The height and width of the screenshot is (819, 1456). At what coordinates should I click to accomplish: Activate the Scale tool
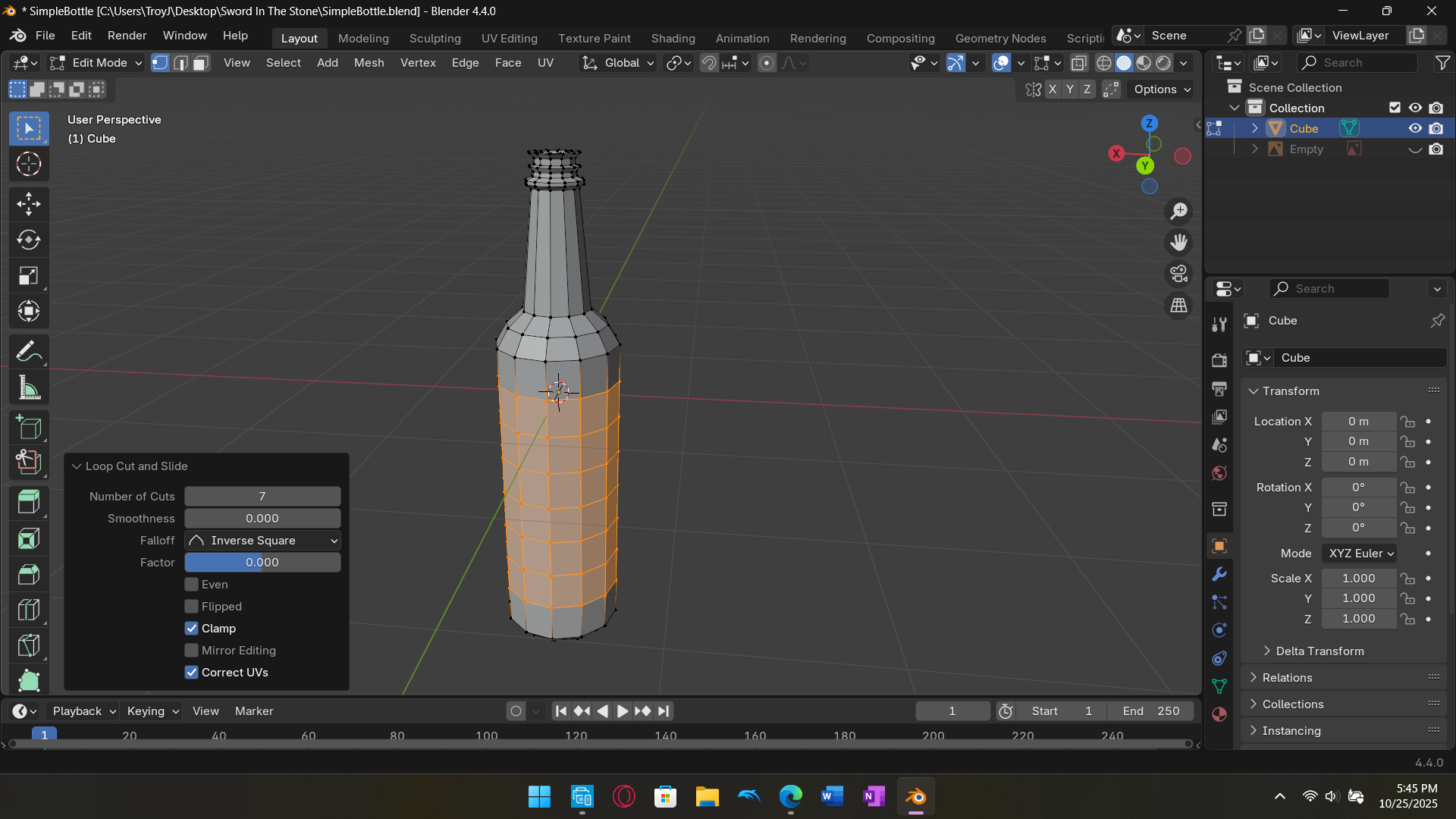click(x=29, y=276)
